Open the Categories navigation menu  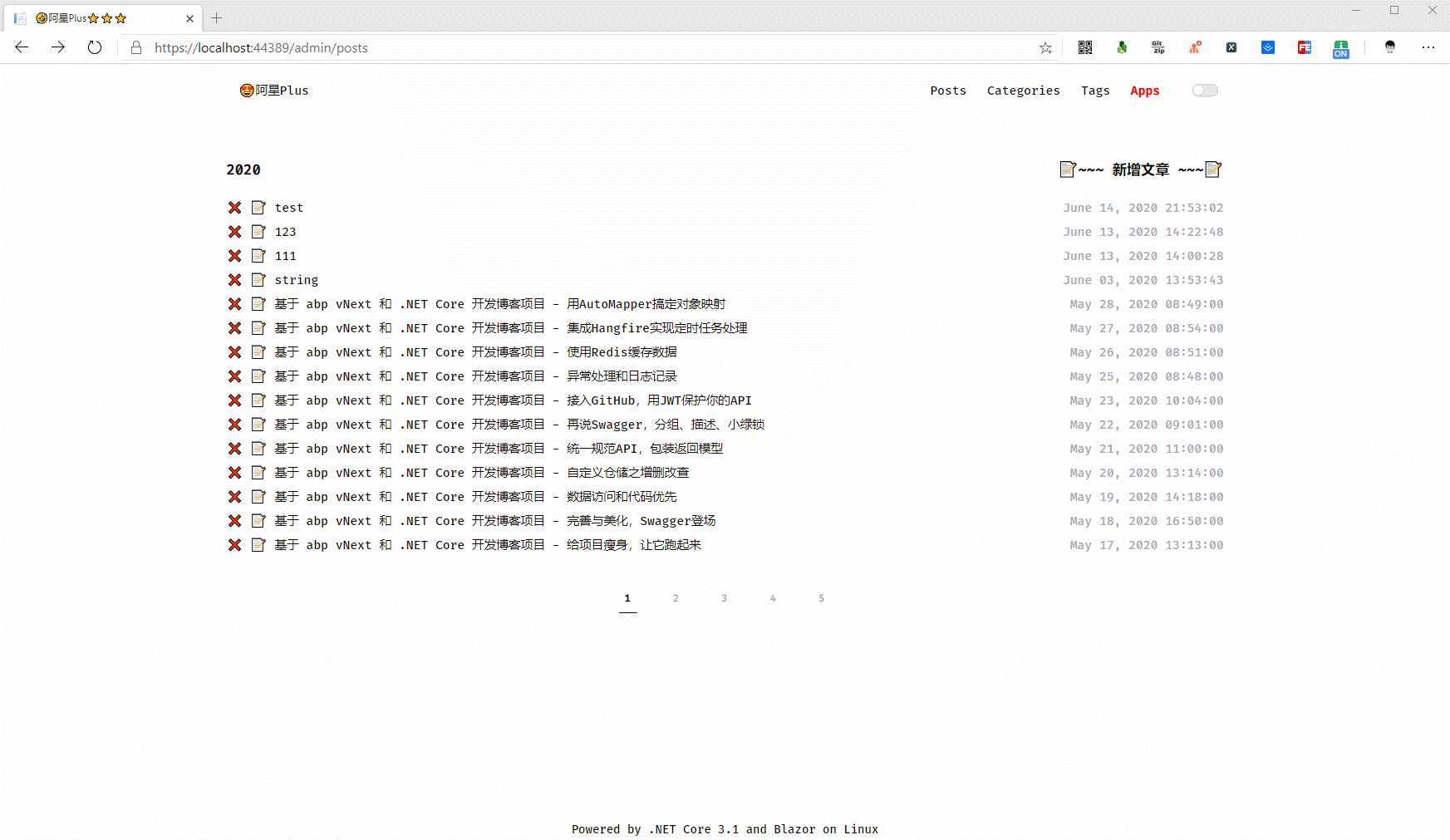1023,91
